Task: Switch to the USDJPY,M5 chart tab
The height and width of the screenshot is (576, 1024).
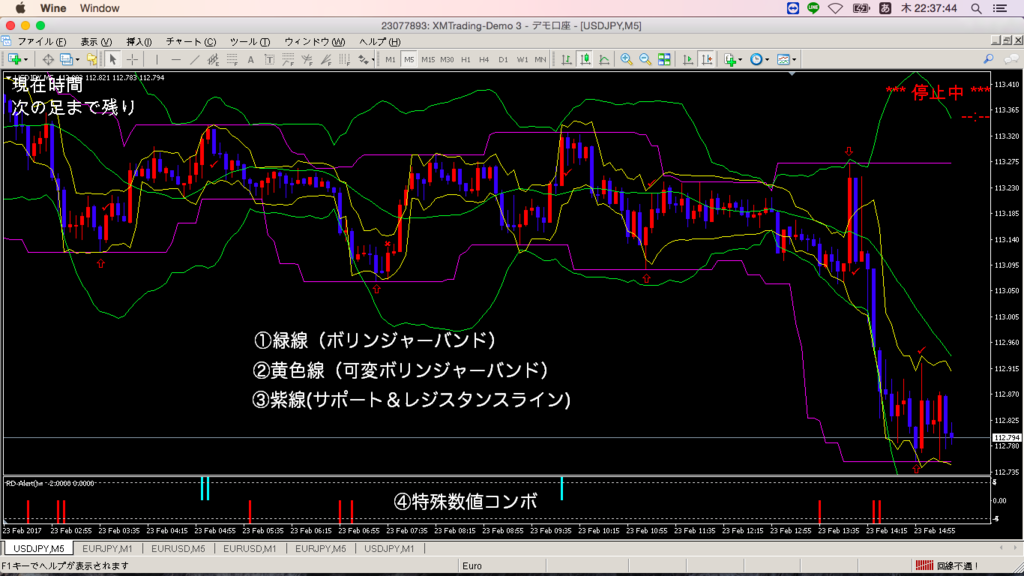Action: [39, 549]
